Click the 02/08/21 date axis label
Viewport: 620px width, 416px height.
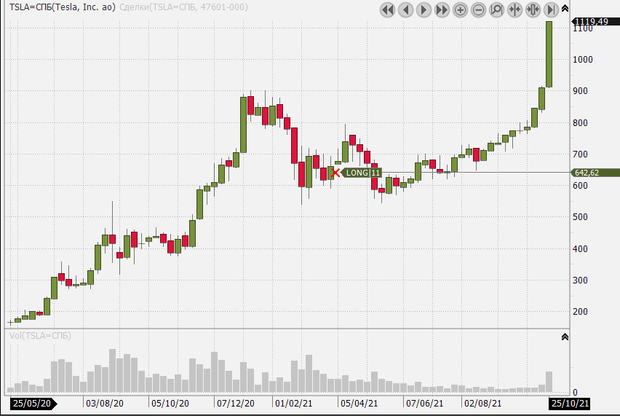(483, 404)
